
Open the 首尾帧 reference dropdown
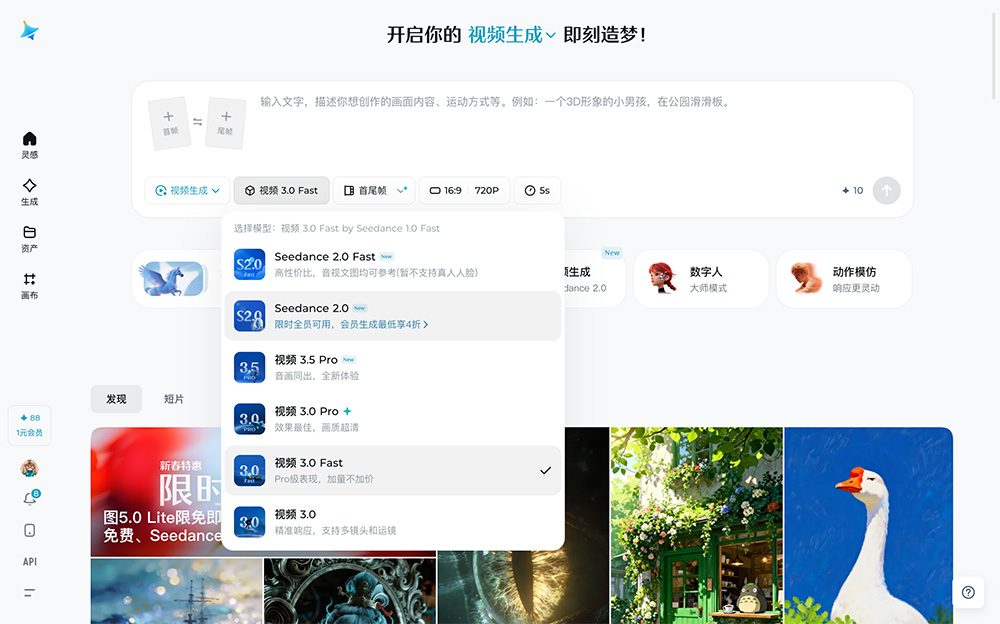click(374, 190)
